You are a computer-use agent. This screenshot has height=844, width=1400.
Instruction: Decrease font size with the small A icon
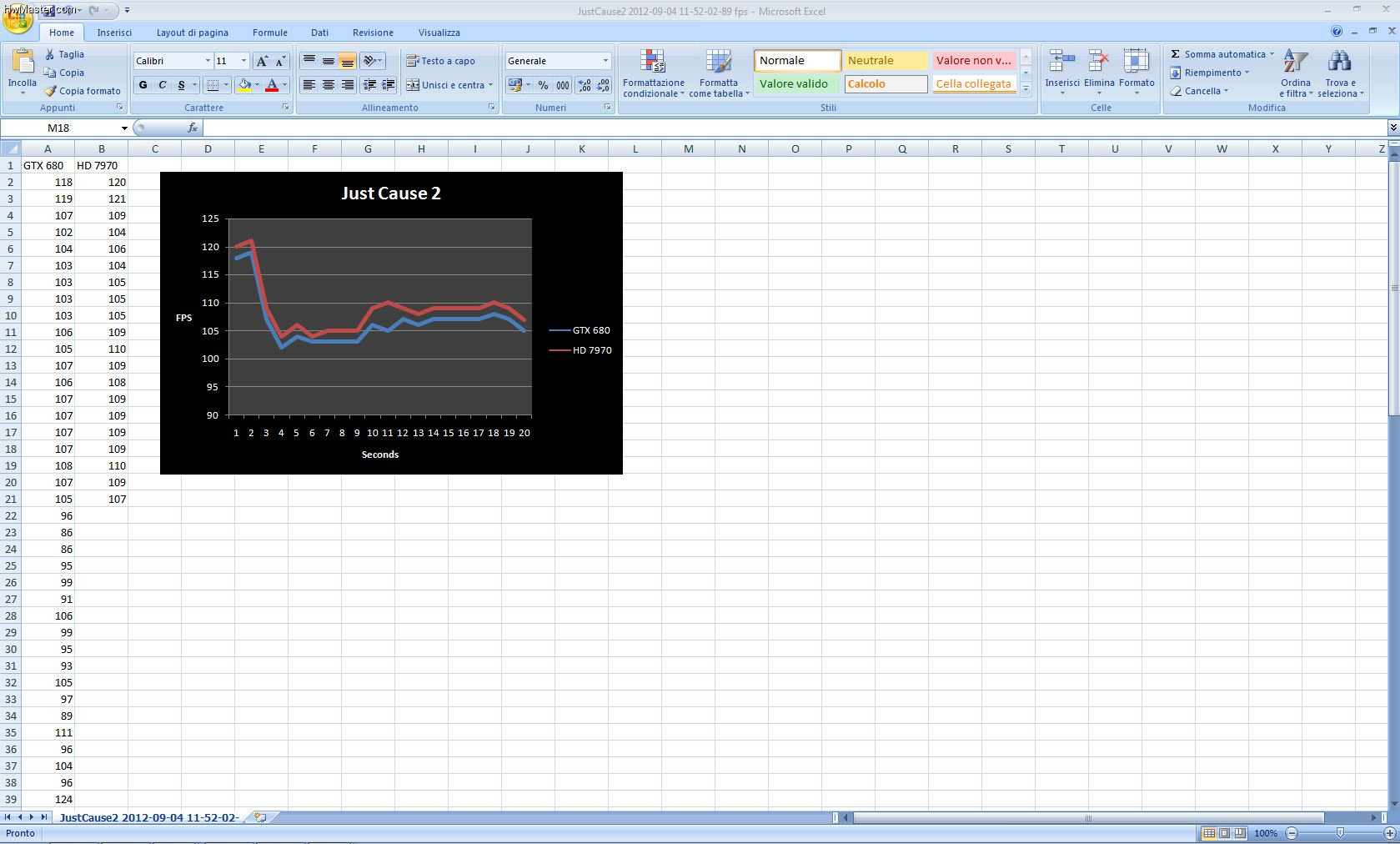[280, 61]
